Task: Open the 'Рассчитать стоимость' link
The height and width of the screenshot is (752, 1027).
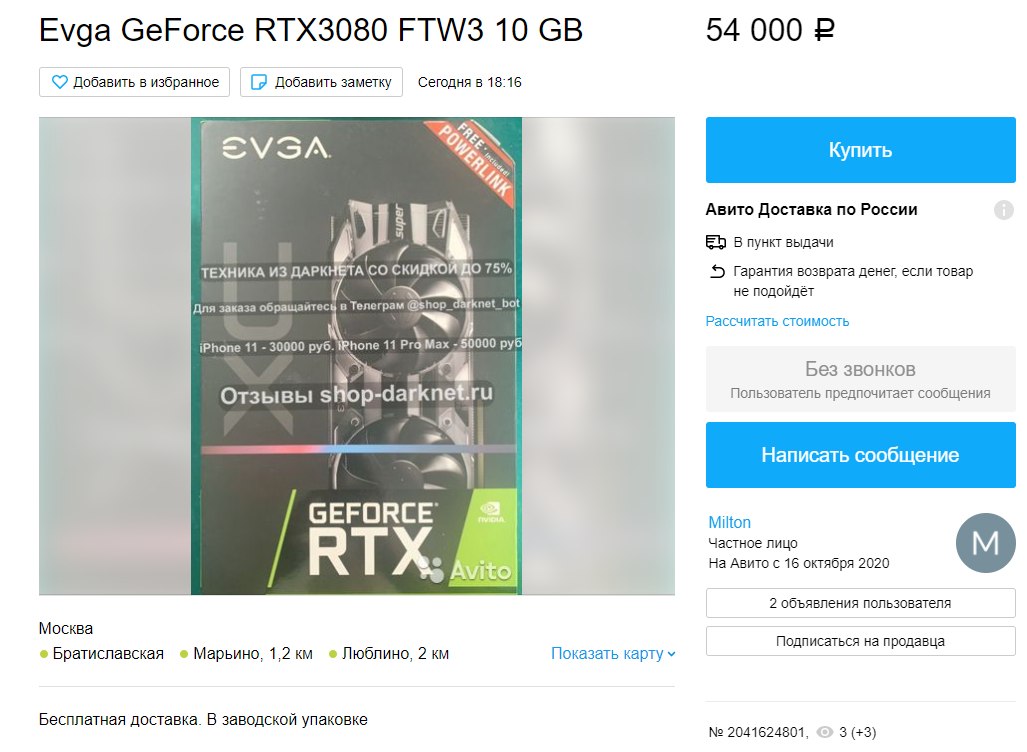Action: [x=777, y=321]
